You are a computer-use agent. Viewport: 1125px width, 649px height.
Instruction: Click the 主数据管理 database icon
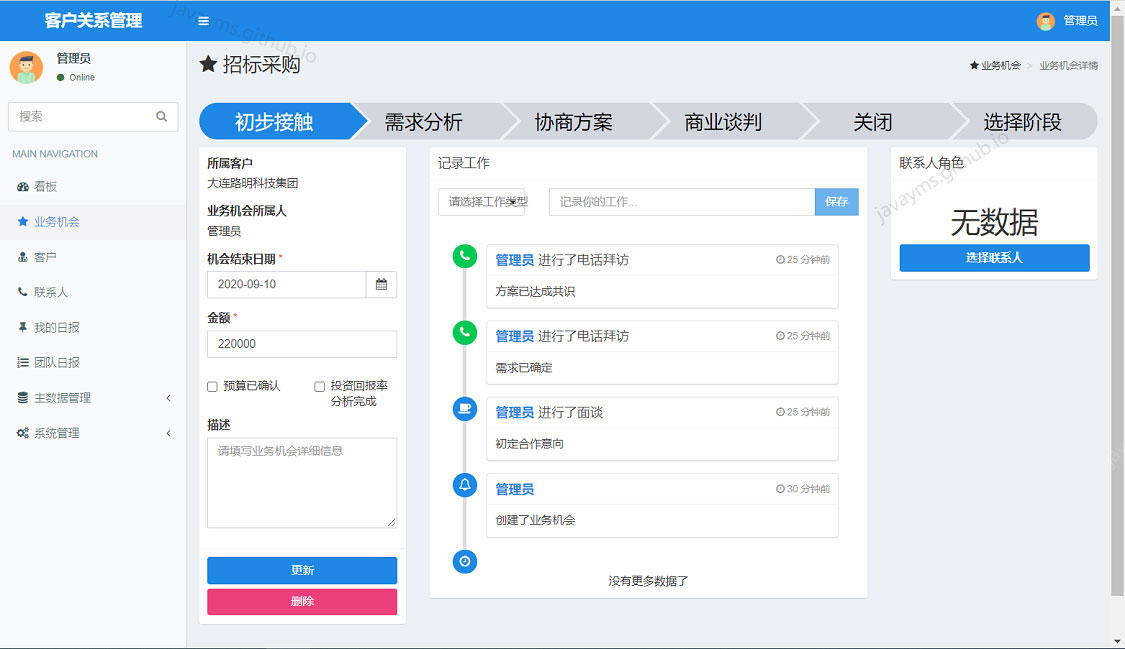coord(23,397)
